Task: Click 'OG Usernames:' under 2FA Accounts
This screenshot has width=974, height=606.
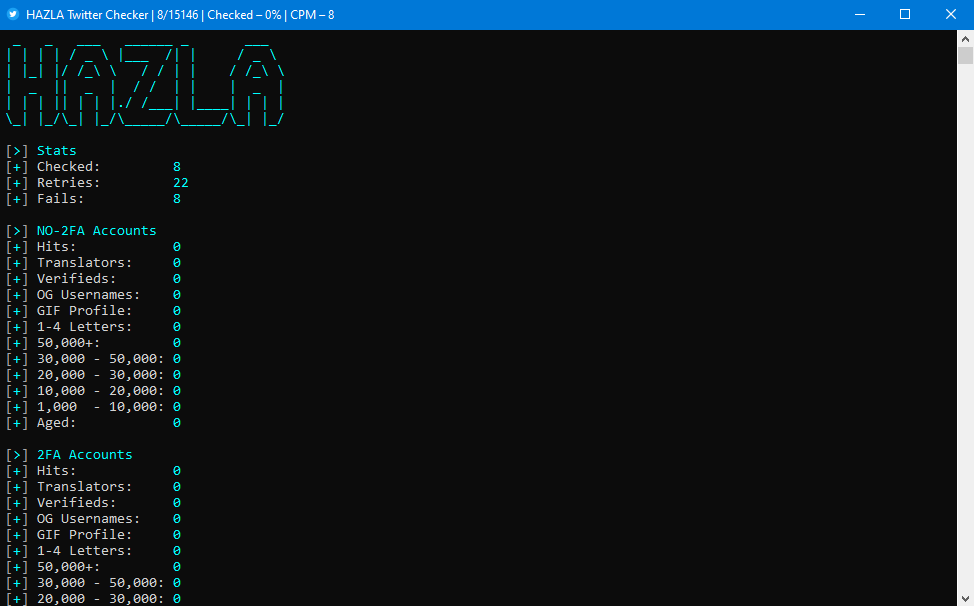Action: (88, 519)
